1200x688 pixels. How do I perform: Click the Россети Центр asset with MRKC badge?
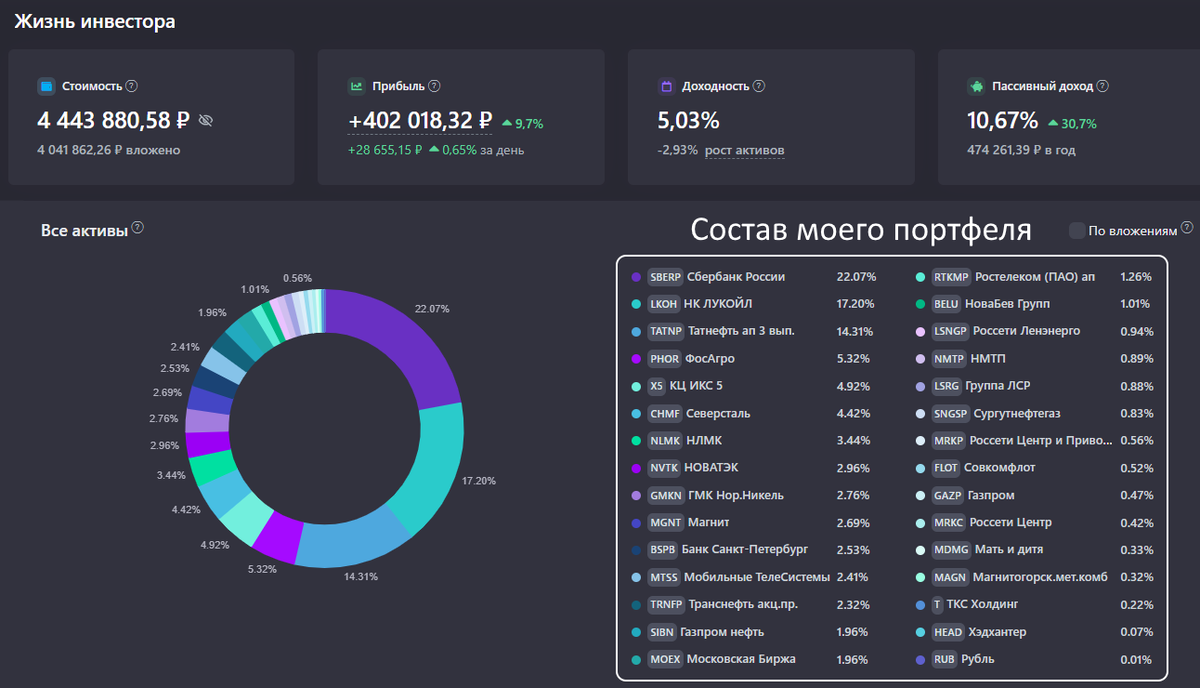coord(1011,523)
